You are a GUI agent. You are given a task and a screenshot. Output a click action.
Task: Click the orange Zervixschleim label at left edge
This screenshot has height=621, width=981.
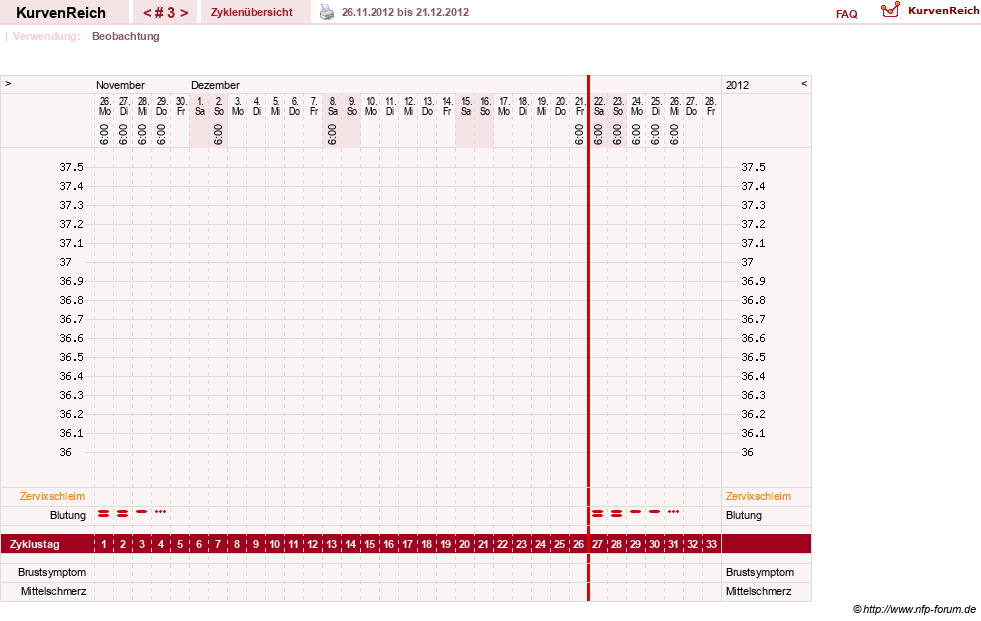point(53,497)
